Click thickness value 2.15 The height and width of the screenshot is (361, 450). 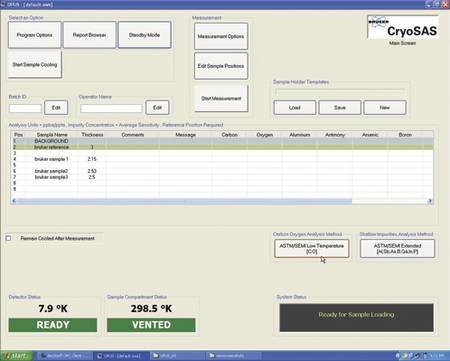(x=92, y=159)
